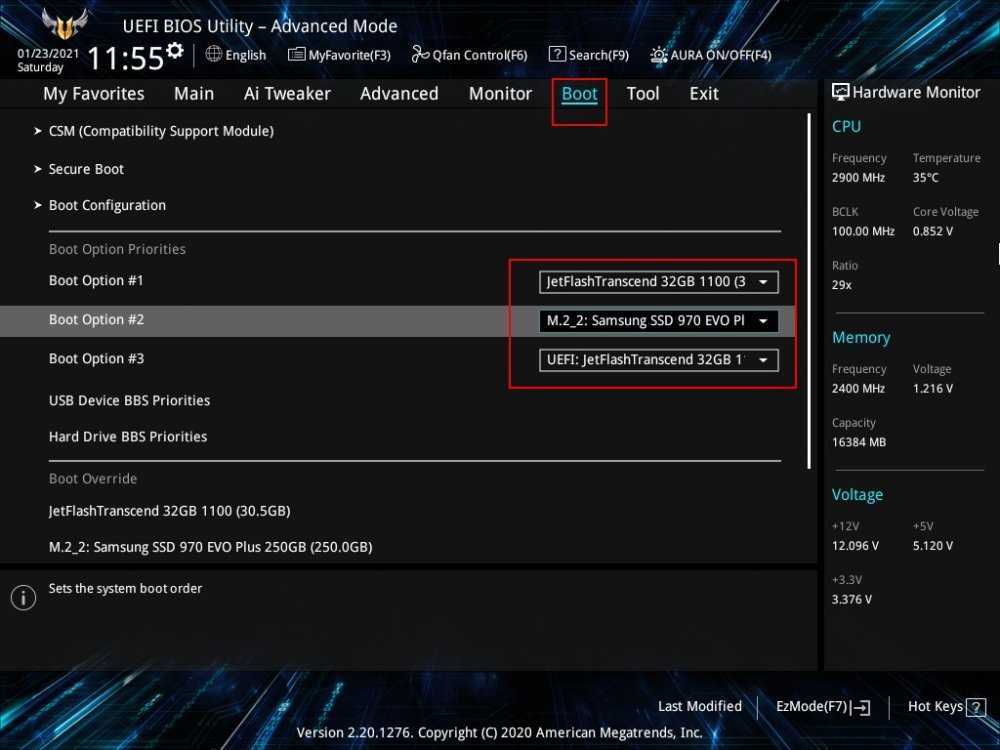
Task: Go to the Exit tab
Action: (703, 93)
